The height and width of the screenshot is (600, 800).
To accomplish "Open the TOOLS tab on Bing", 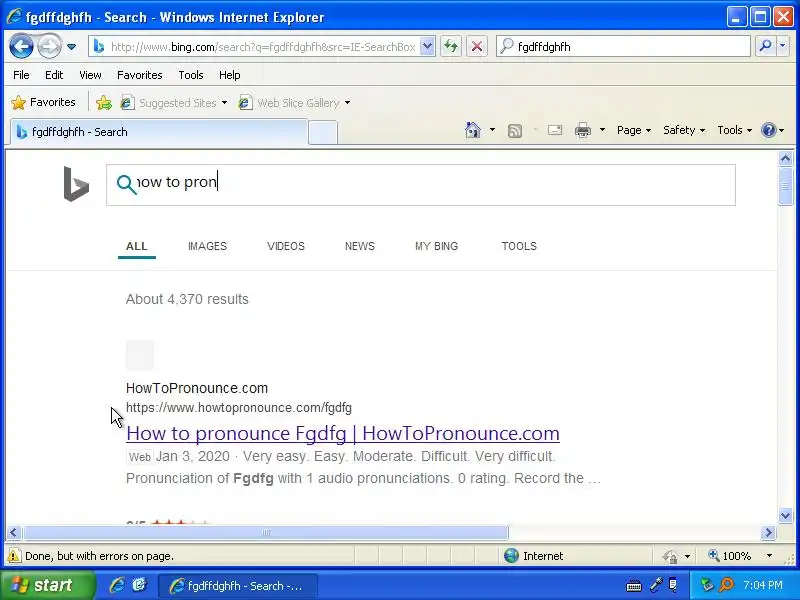I will 519,246.
